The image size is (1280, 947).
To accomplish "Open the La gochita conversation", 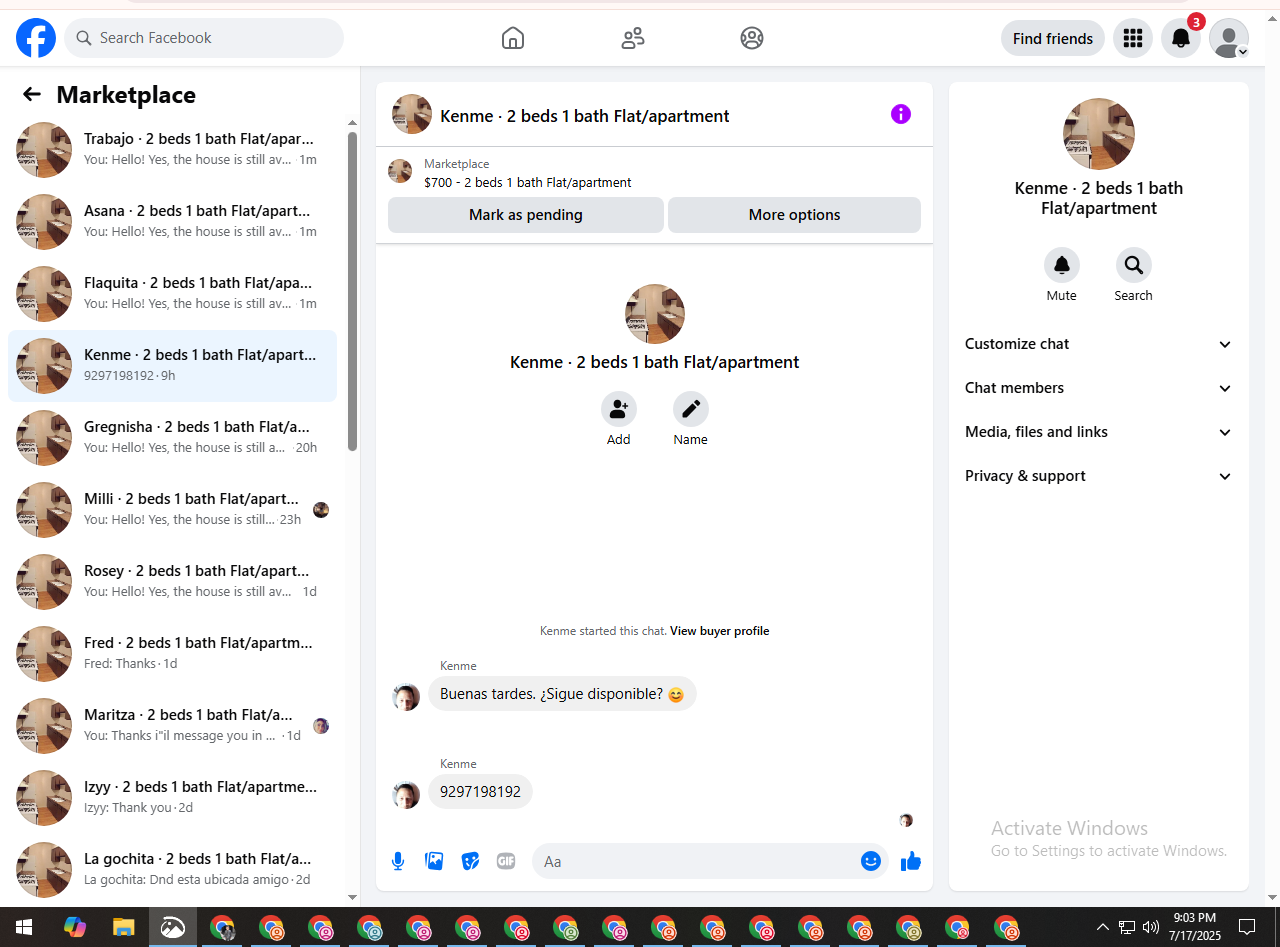I will pos(172,870).
